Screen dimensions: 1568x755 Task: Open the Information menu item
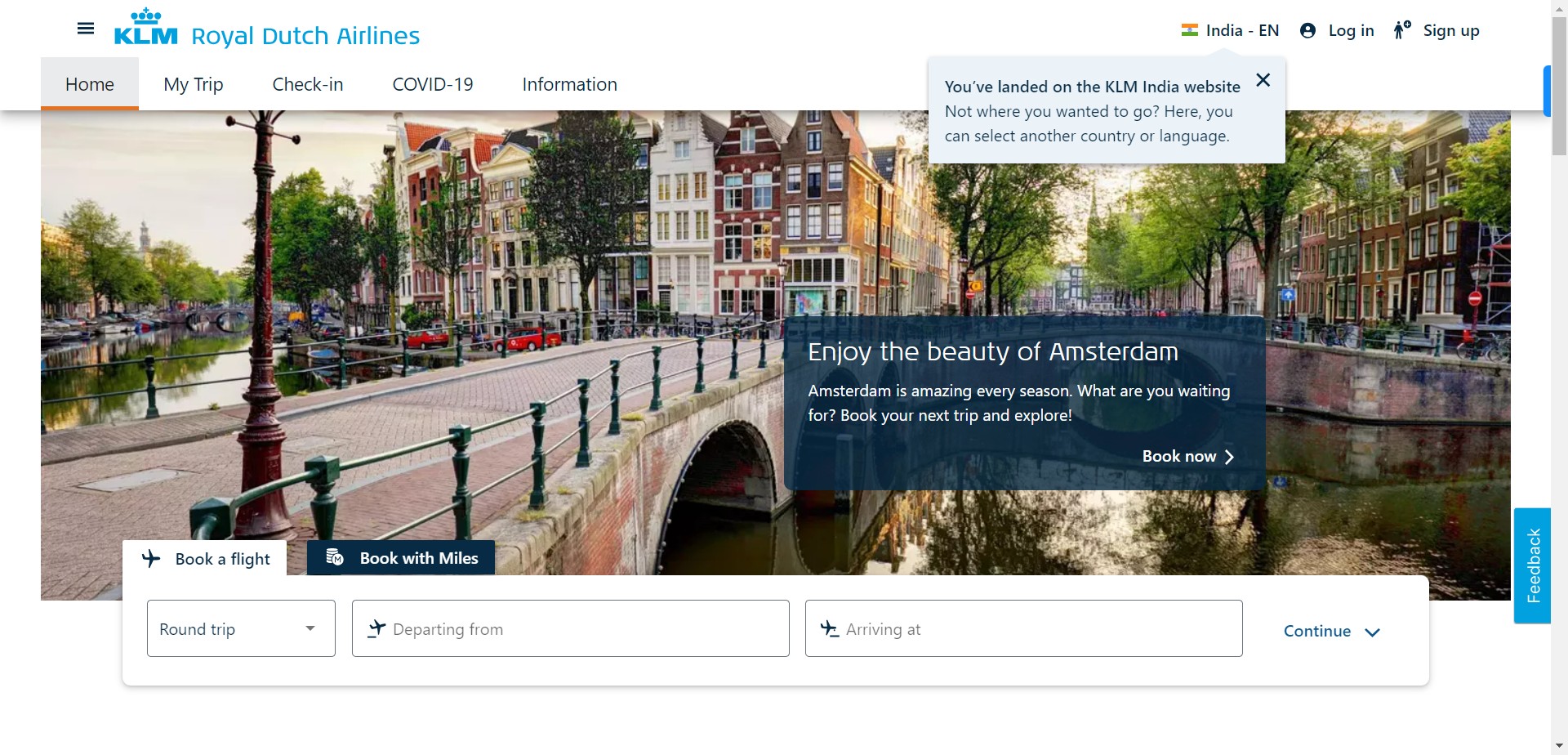[x=569, y=84]
